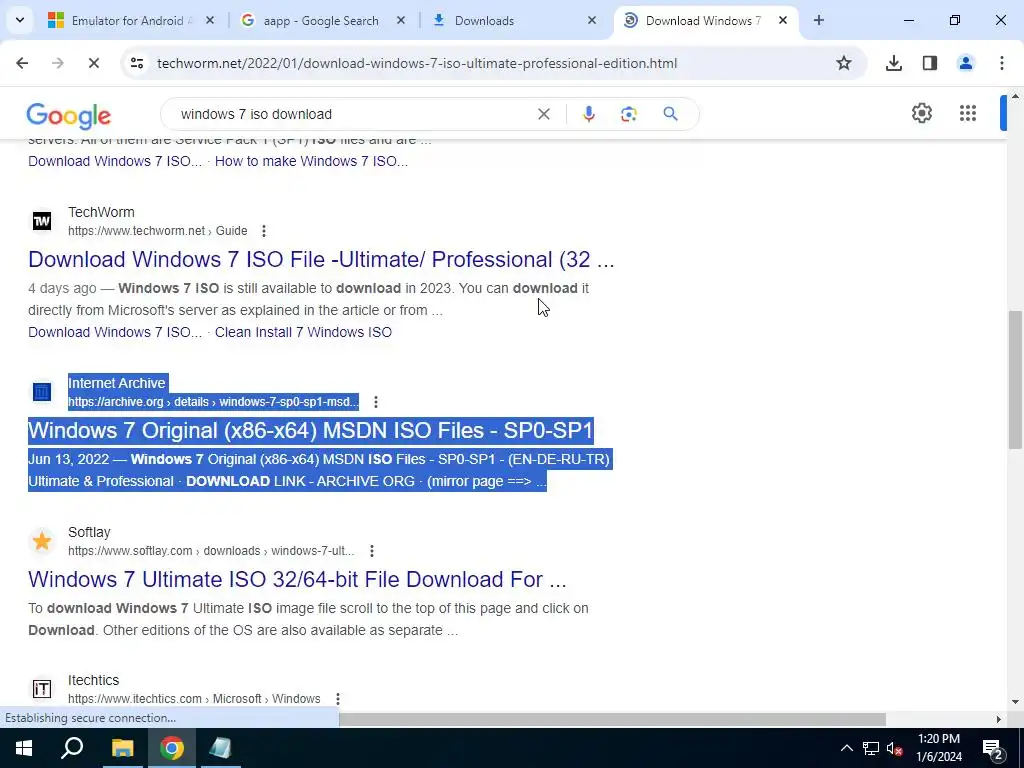
Task: Select Chrome icon in taskbar
Action: (x=172, y=748)
